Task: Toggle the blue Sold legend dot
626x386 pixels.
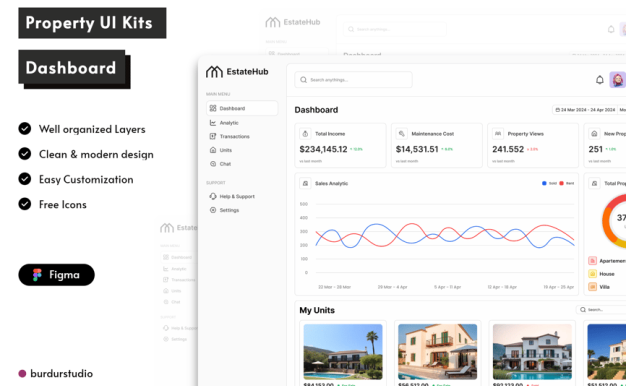Action: point(544,183)
